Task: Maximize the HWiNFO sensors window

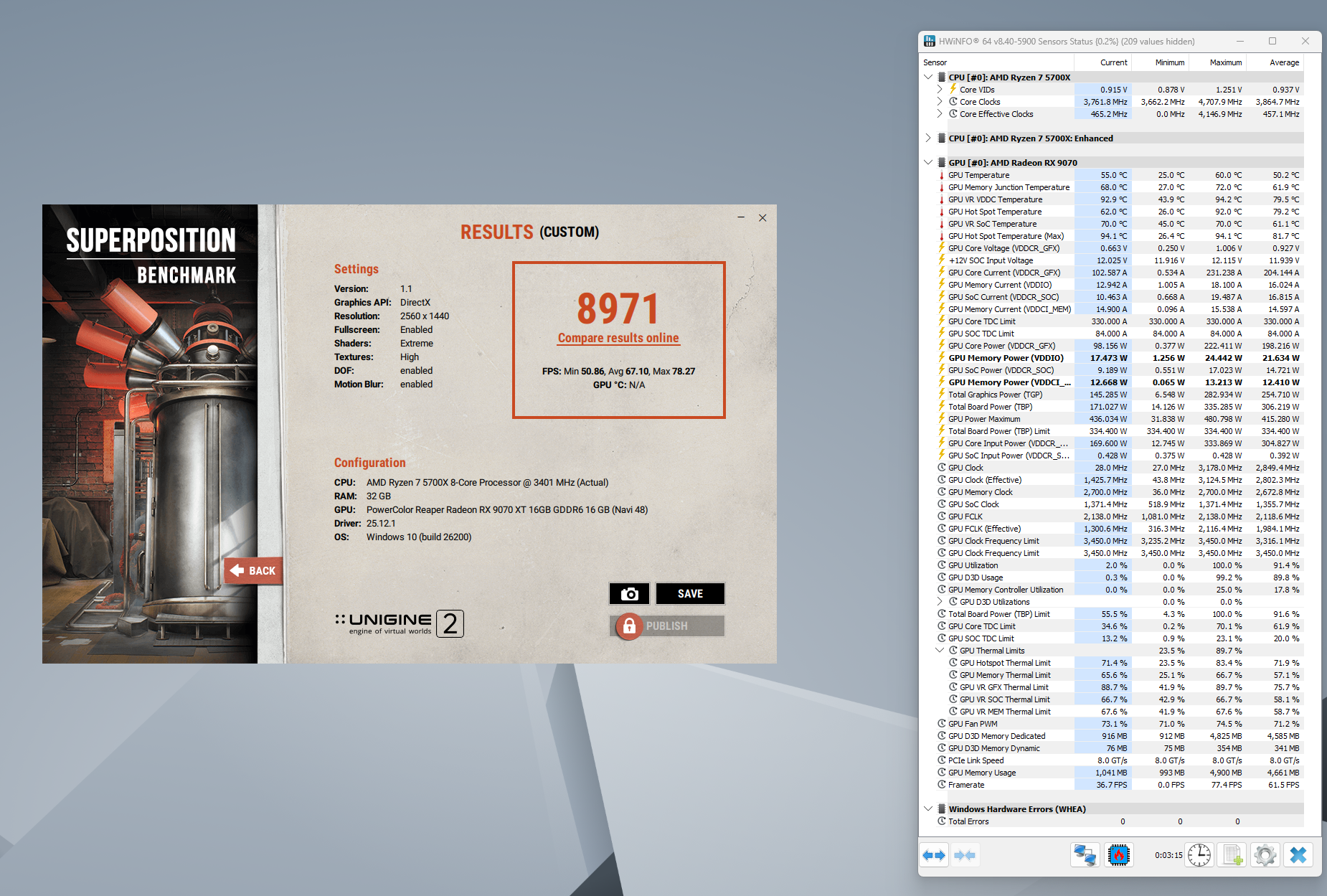Action: point(1272,41)
